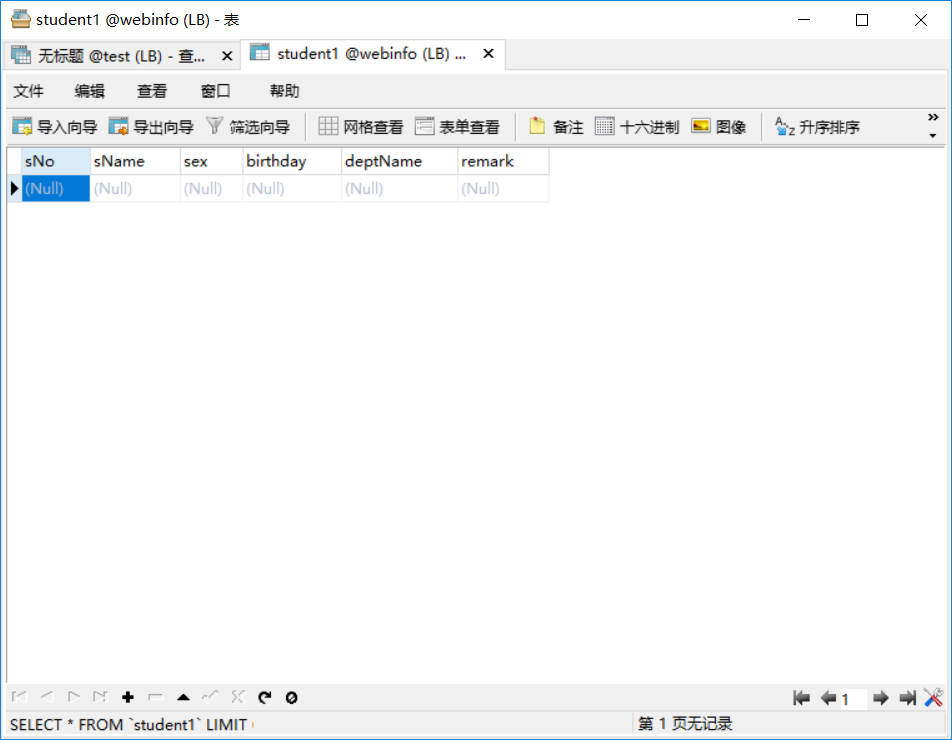Add a new record with plus icon
Image resolution: width=952 pixels, height=740 pixels.
(x=128, y=697)
